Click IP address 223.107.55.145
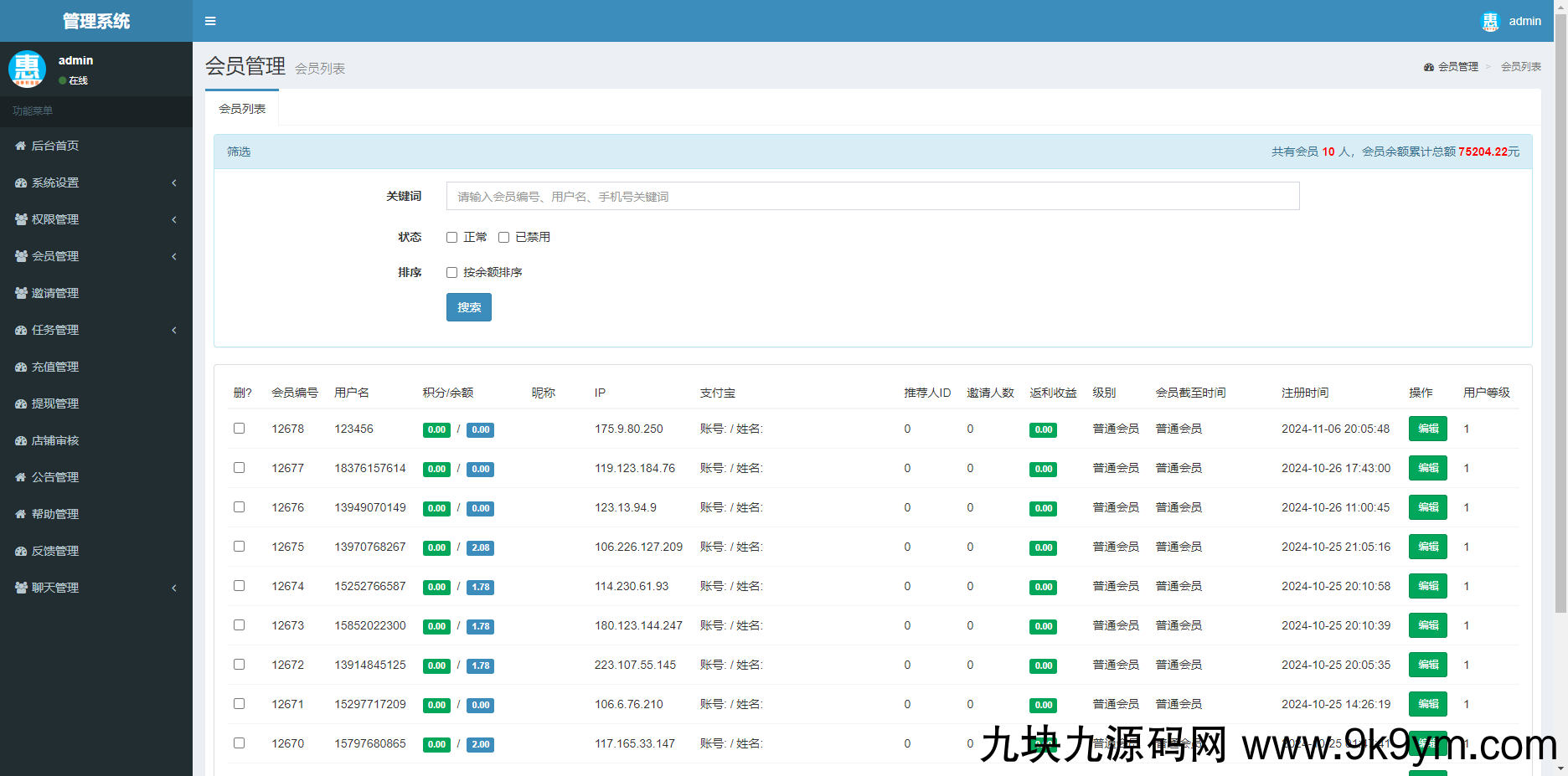1568x776 pixels. (635, 665)
